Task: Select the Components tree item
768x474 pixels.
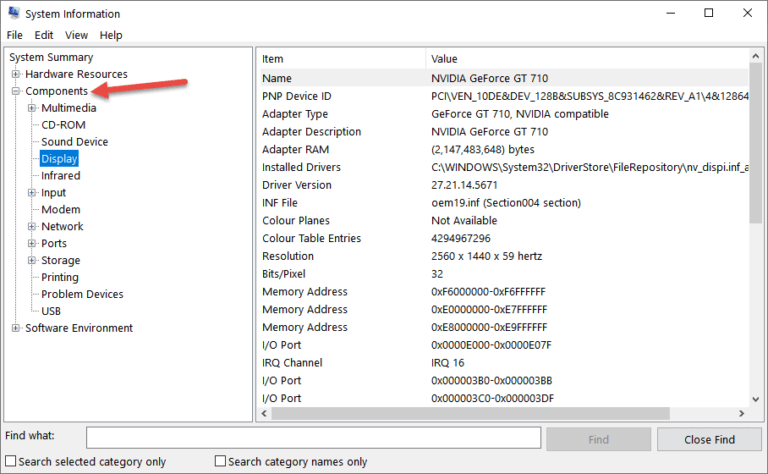Action: (56, 91)
